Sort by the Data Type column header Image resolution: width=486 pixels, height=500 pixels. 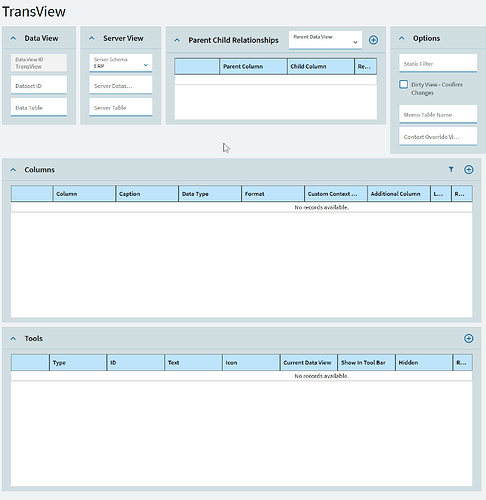click(210, 194)
